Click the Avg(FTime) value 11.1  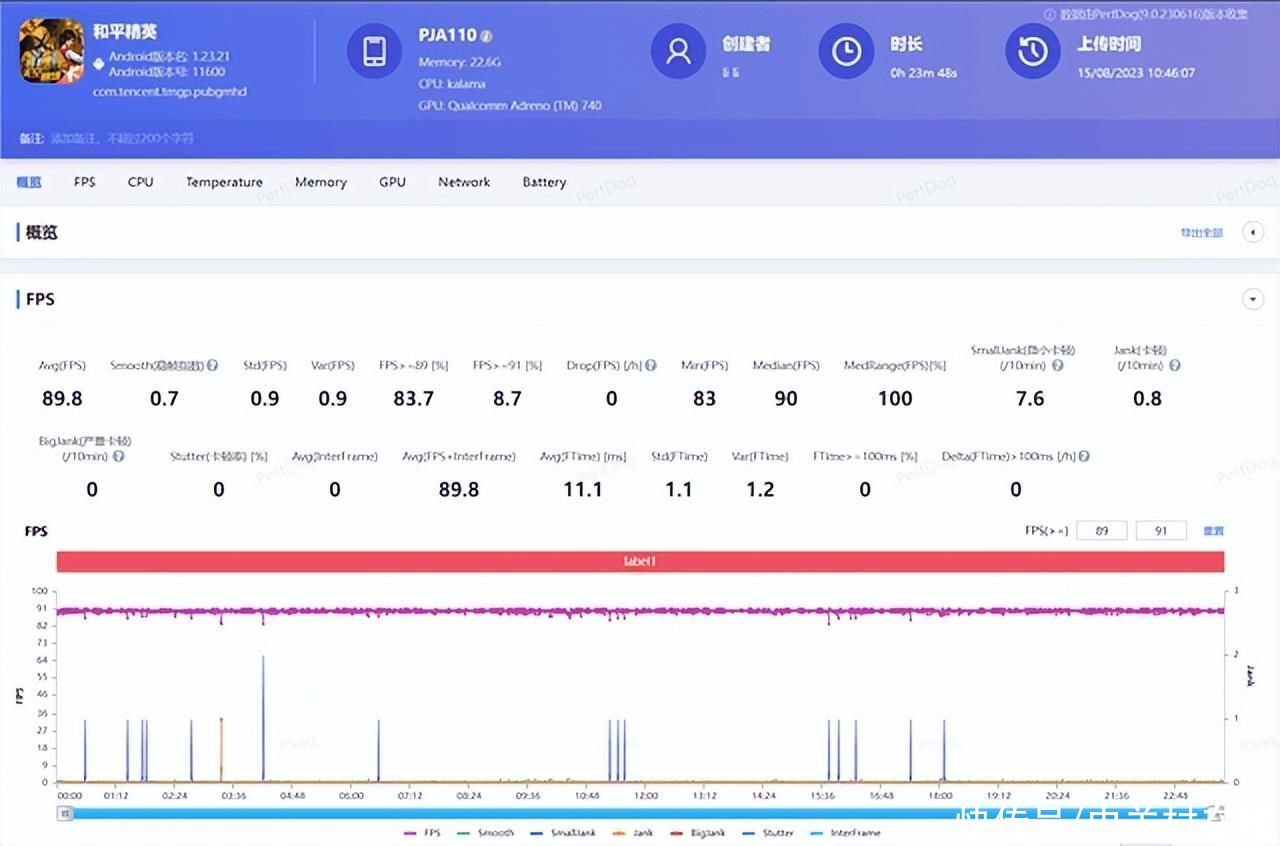pos(583,489)
